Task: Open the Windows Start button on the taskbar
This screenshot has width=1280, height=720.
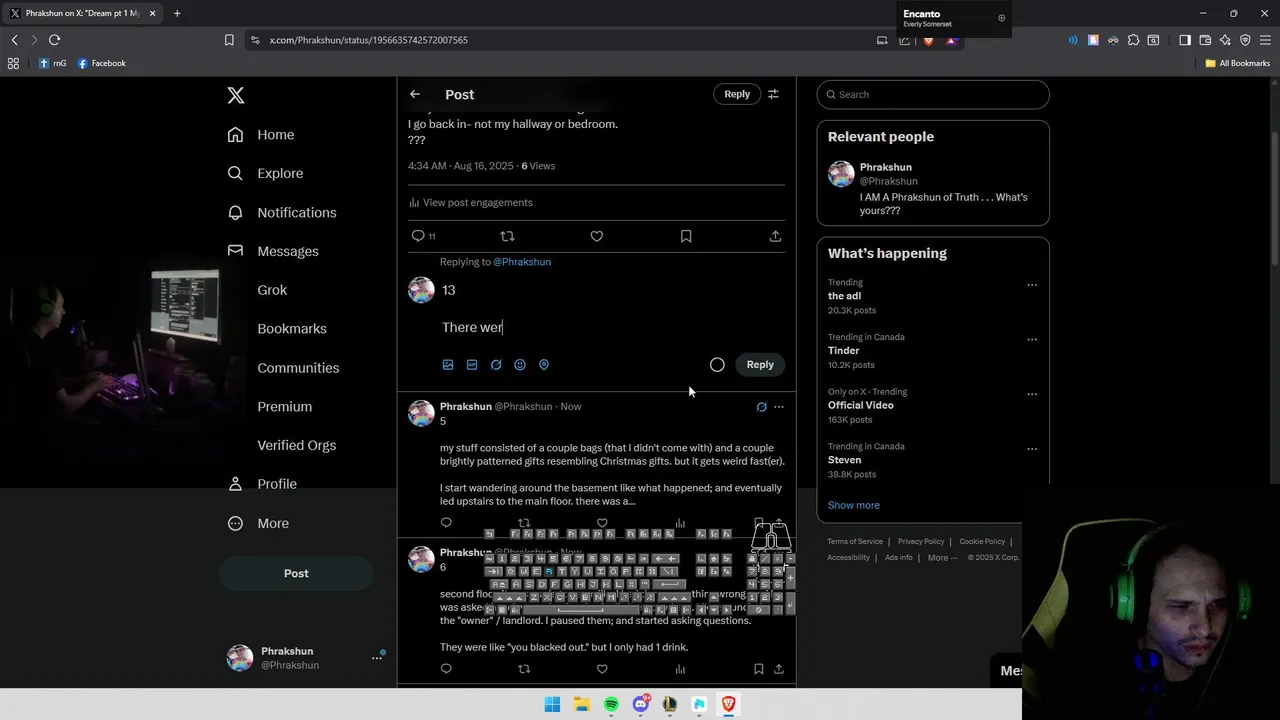Action: point(552,704)
